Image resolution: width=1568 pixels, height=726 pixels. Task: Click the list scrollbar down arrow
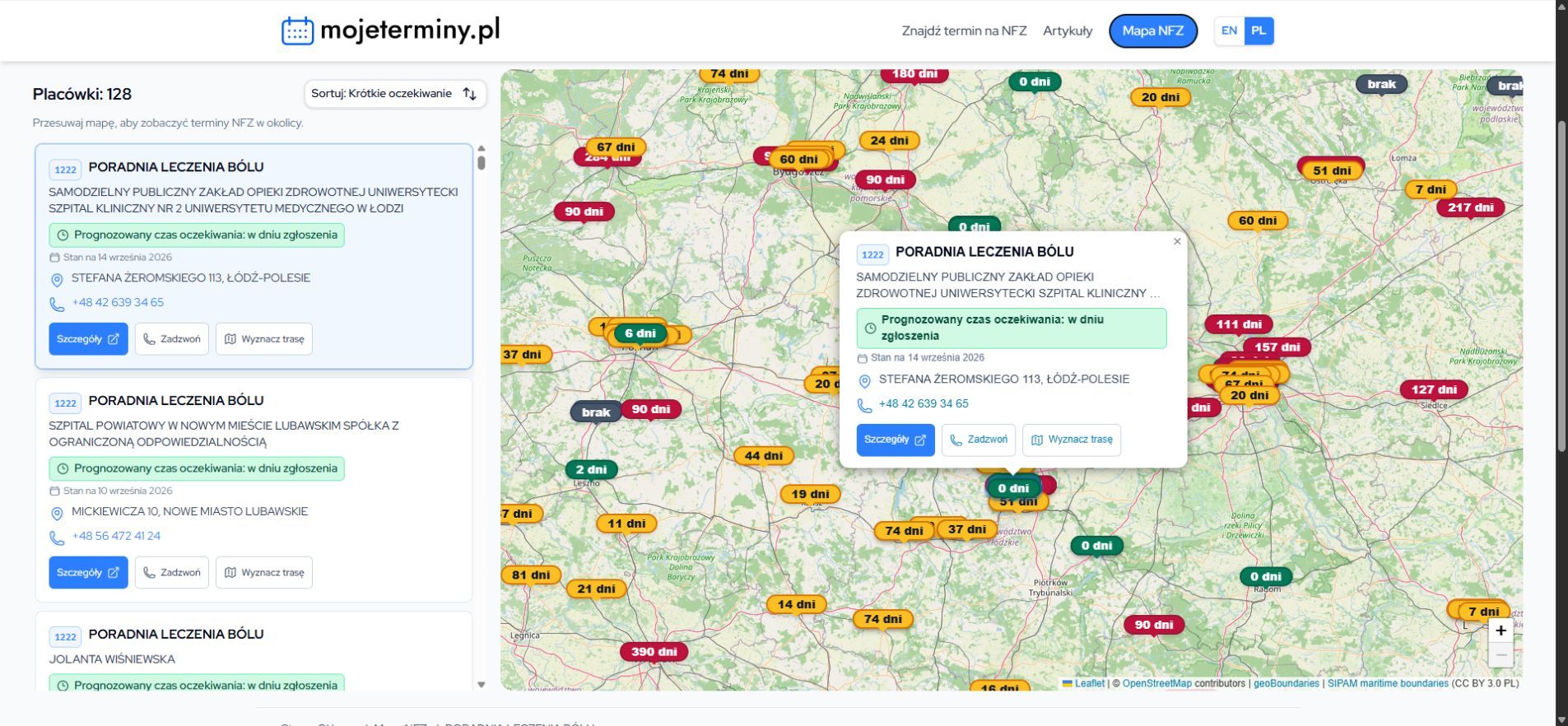point(482,685)
